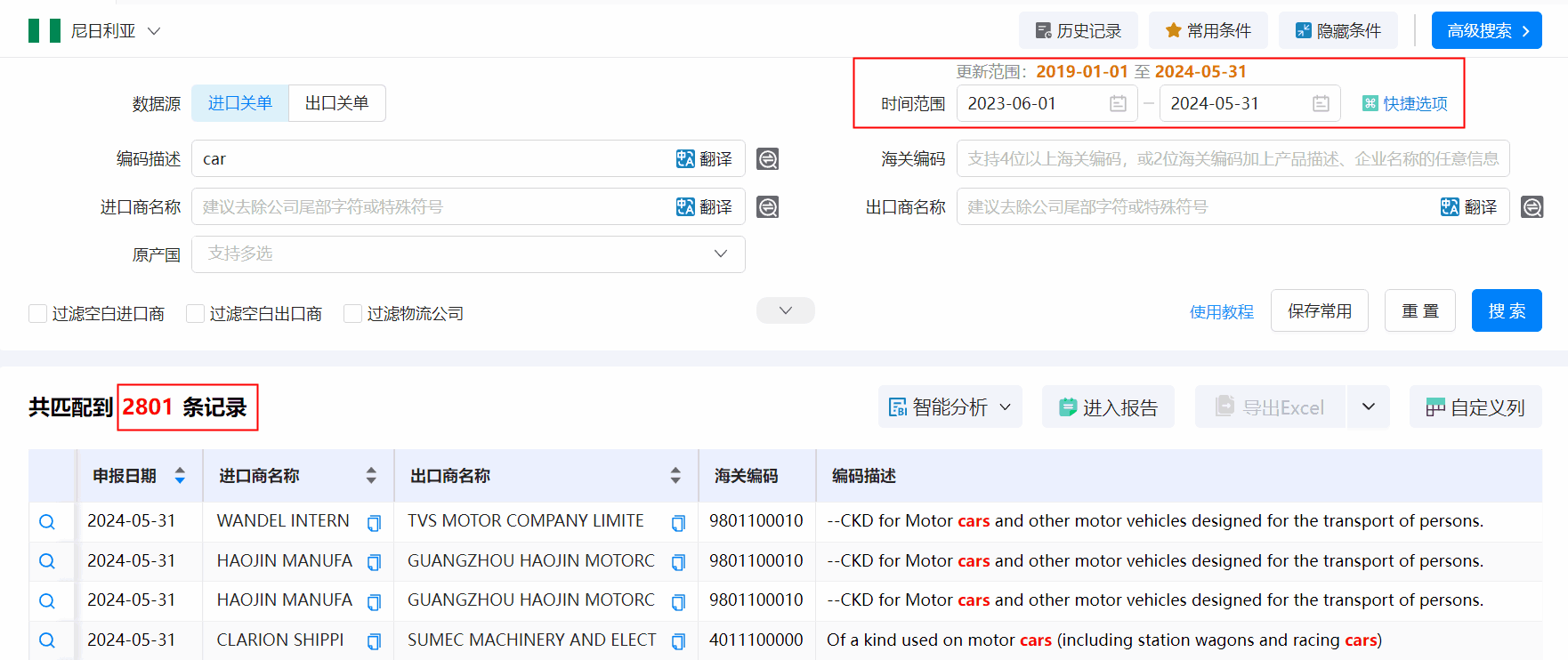The width and height of the screenshot is (1568, 660).
Task: Enable 过滤空白进口商 checkbox
Action: tap(38, 314)
